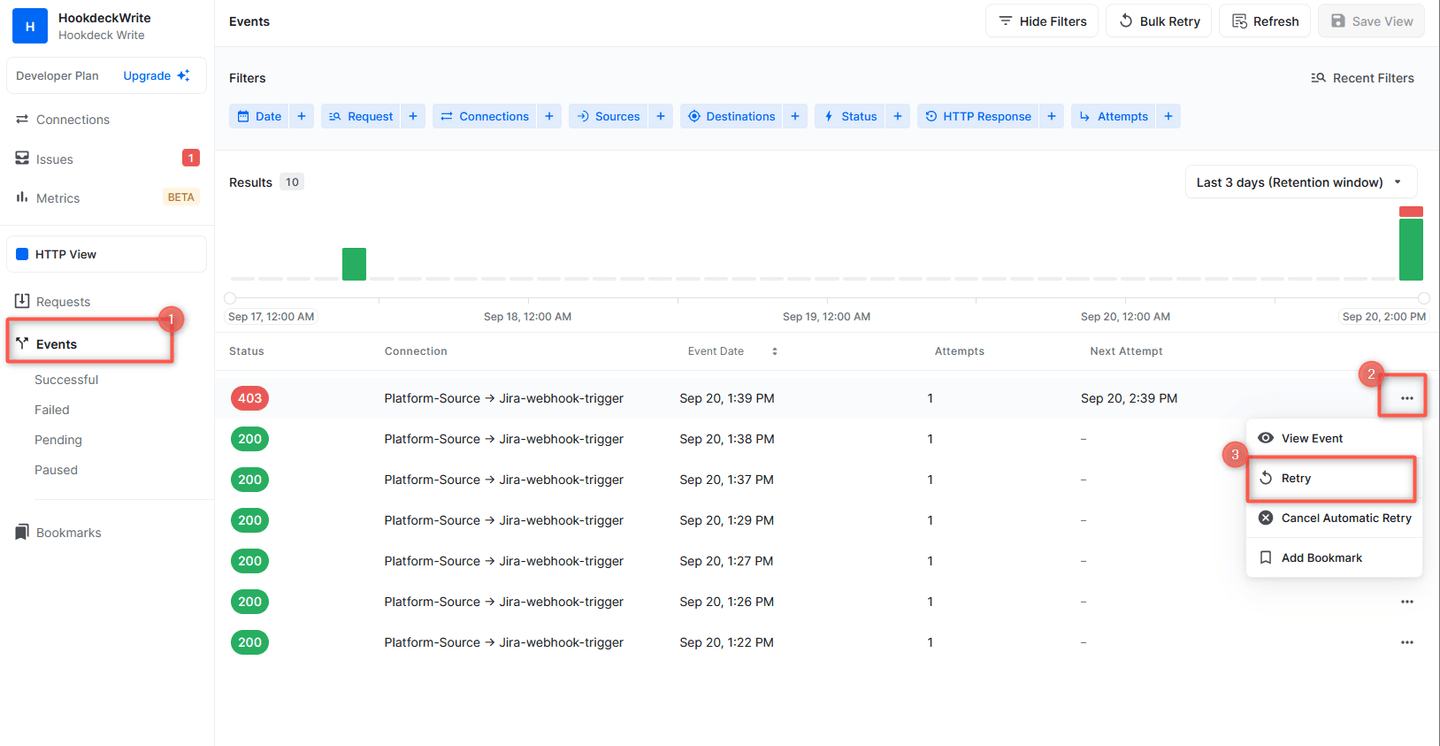Open the Date filter dropdown
Screen dimensions: 1440x746
click(258, 116)
